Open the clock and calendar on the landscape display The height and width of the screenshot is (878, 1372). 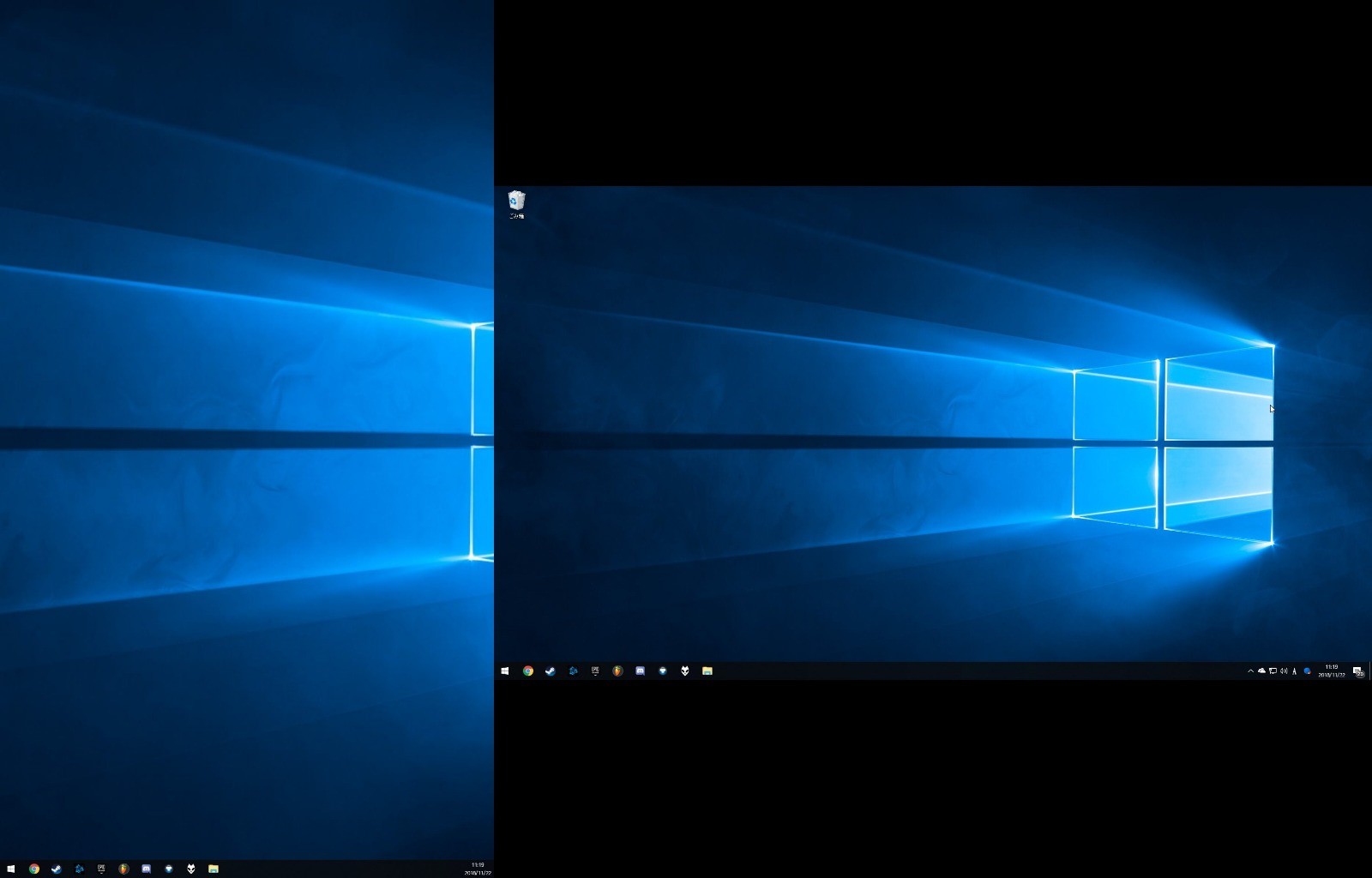tap(1332, 671)
